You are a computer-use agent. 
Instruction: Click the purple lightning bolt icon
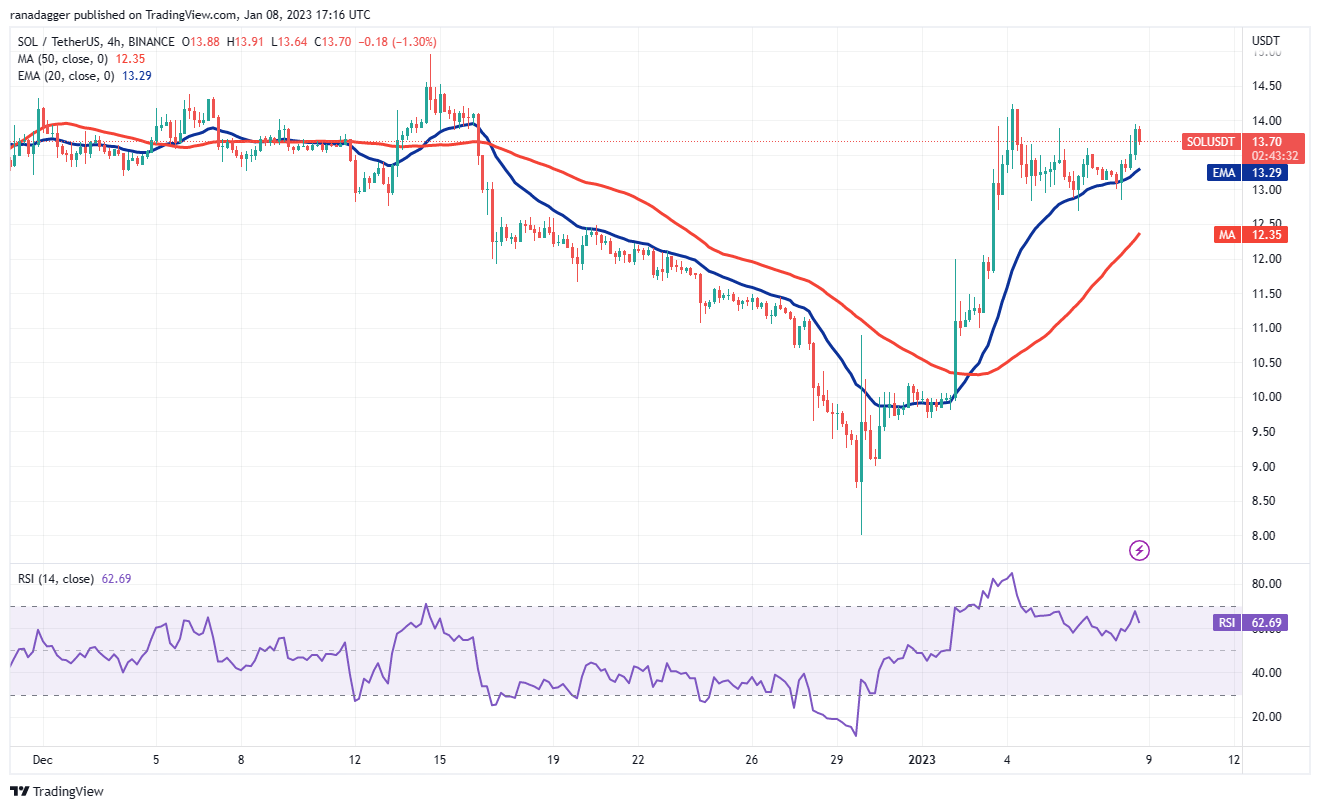click(1139, 550)
